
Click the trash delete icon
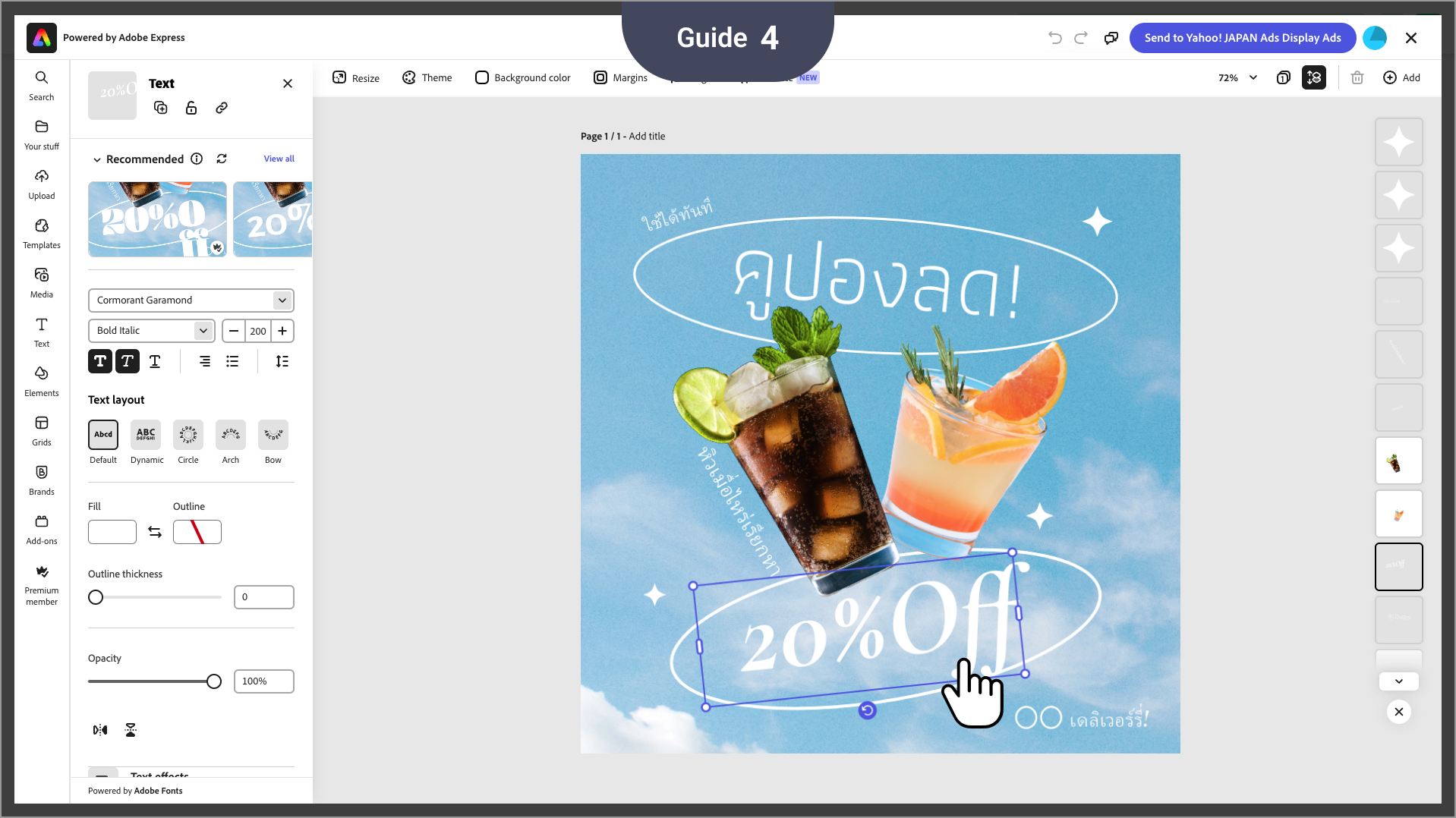(1357, 77)
